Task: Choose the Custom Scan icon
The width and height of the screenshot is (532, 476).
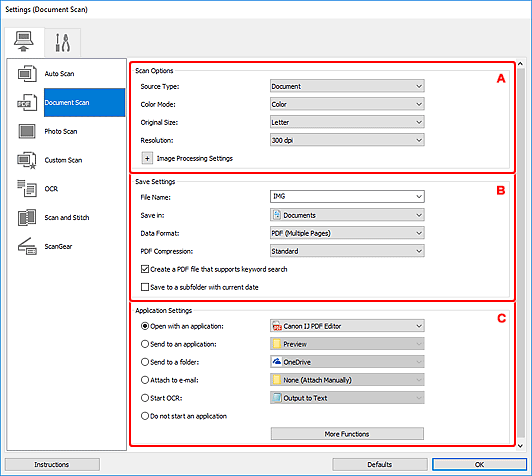Action: pyautogui.click(x=27, y=160)
